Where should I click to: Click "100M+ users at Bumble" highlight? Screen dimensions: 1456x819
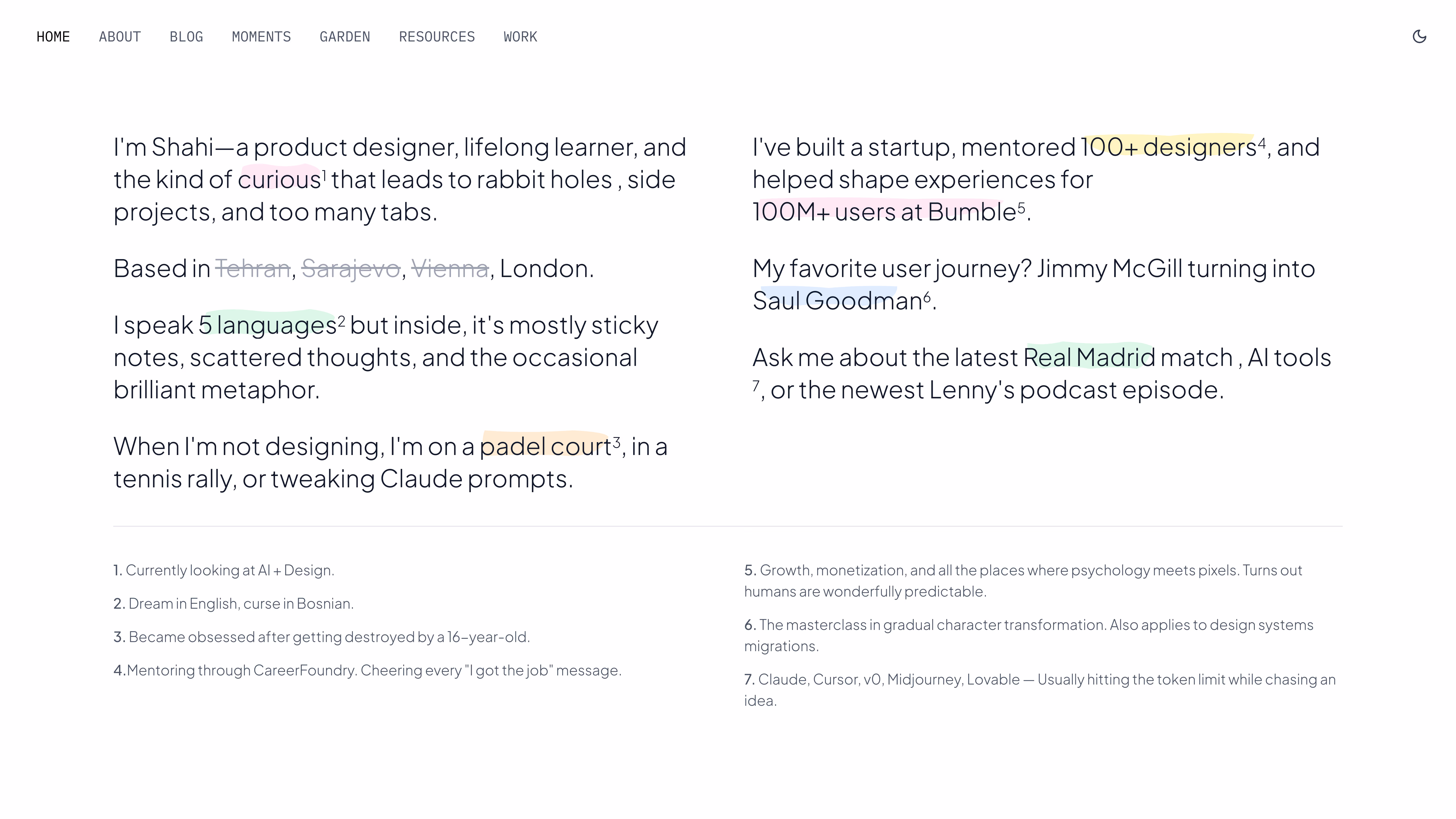coord(884,212)
